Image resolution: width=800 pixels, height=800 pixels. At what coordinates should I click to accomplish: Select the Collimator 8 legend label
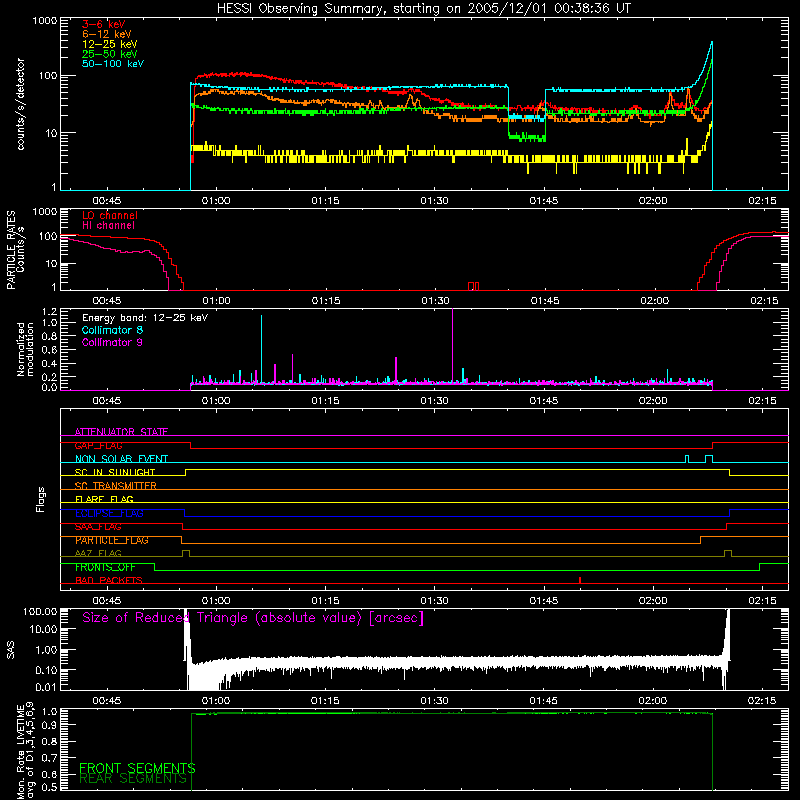click(112, 330)
